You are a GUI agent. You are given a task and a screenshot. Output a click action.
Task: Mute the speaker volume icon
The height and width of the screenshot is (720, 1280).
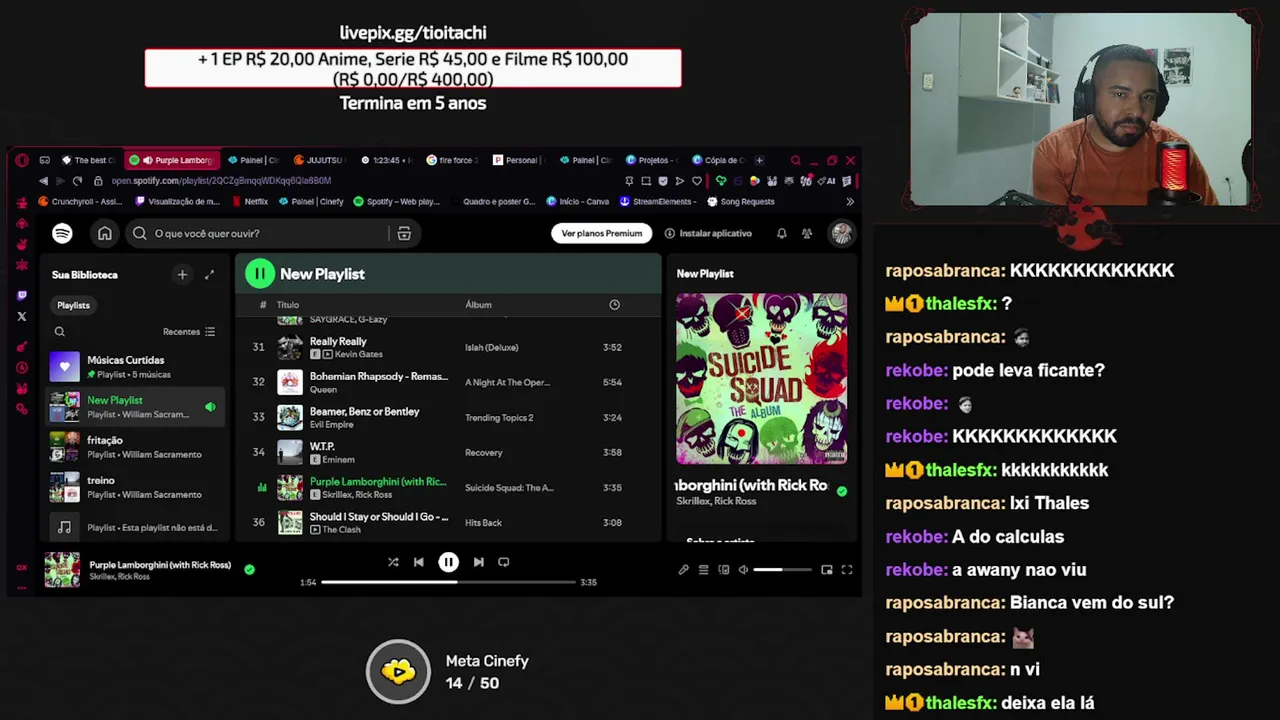pos(743,570)
